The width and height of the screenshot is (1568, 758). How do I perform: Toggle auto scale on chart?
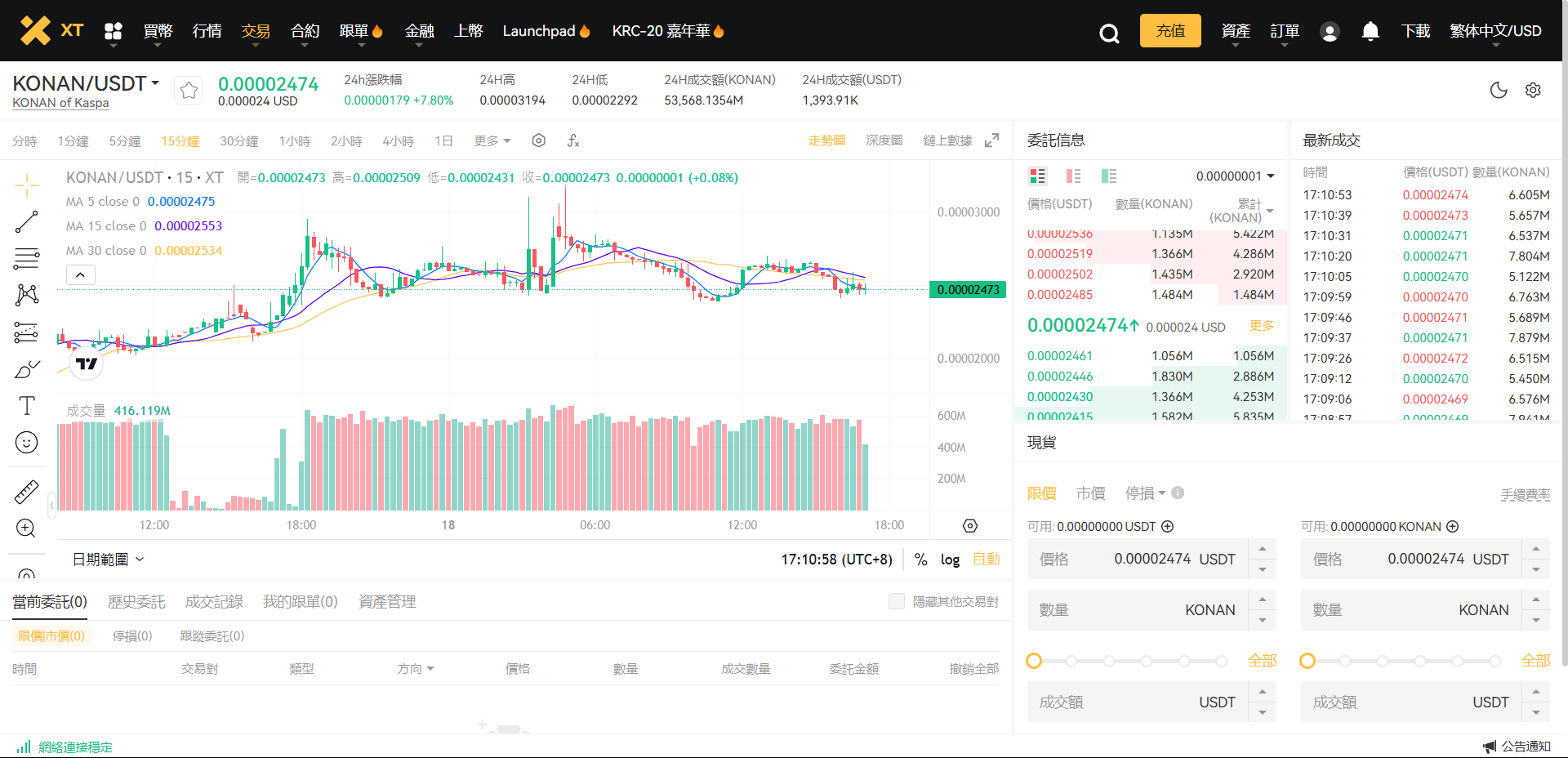986,560
